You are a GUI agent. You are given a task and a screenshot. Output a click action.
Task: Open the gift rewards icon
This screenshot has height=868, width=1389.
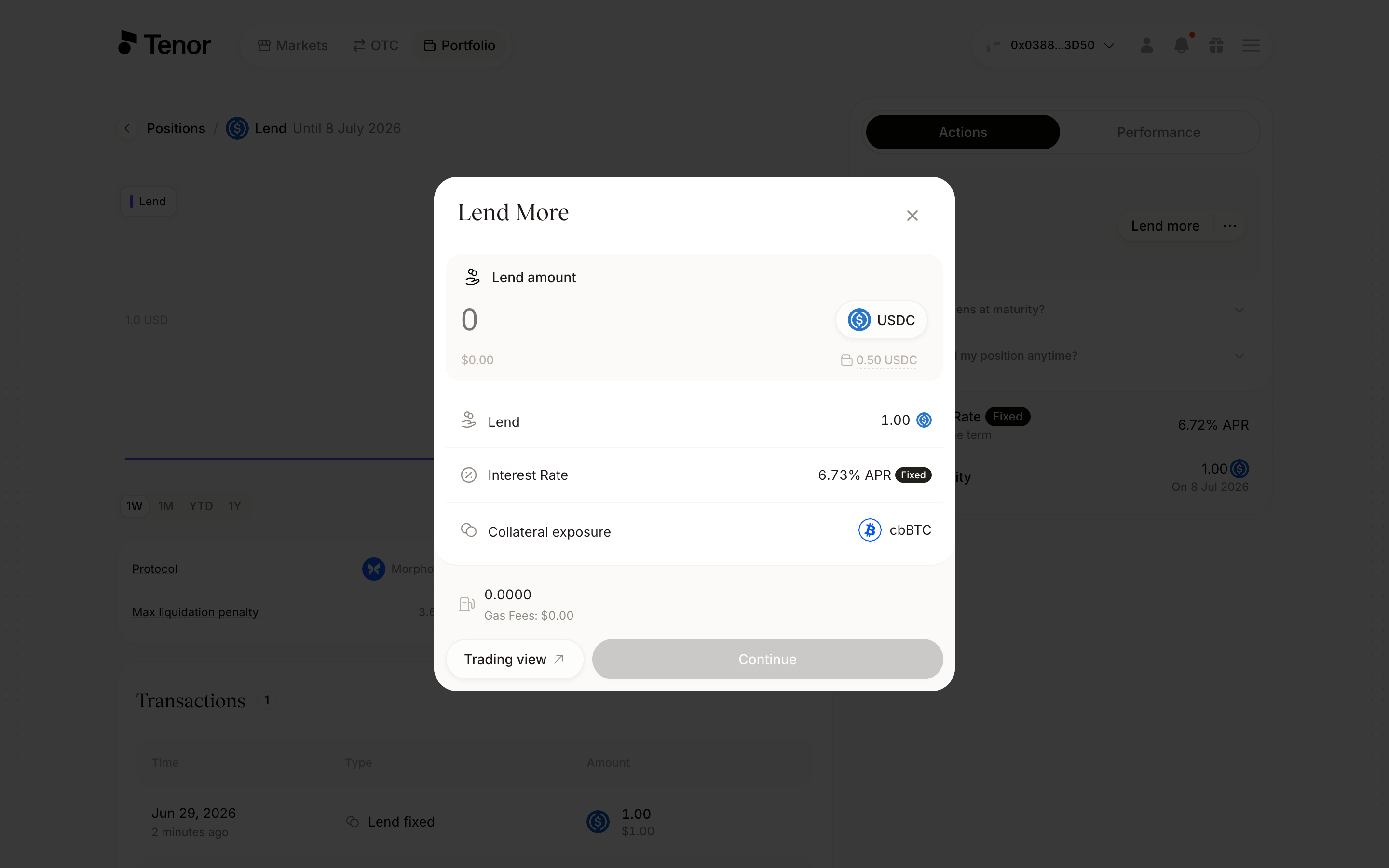(1216, 45)
